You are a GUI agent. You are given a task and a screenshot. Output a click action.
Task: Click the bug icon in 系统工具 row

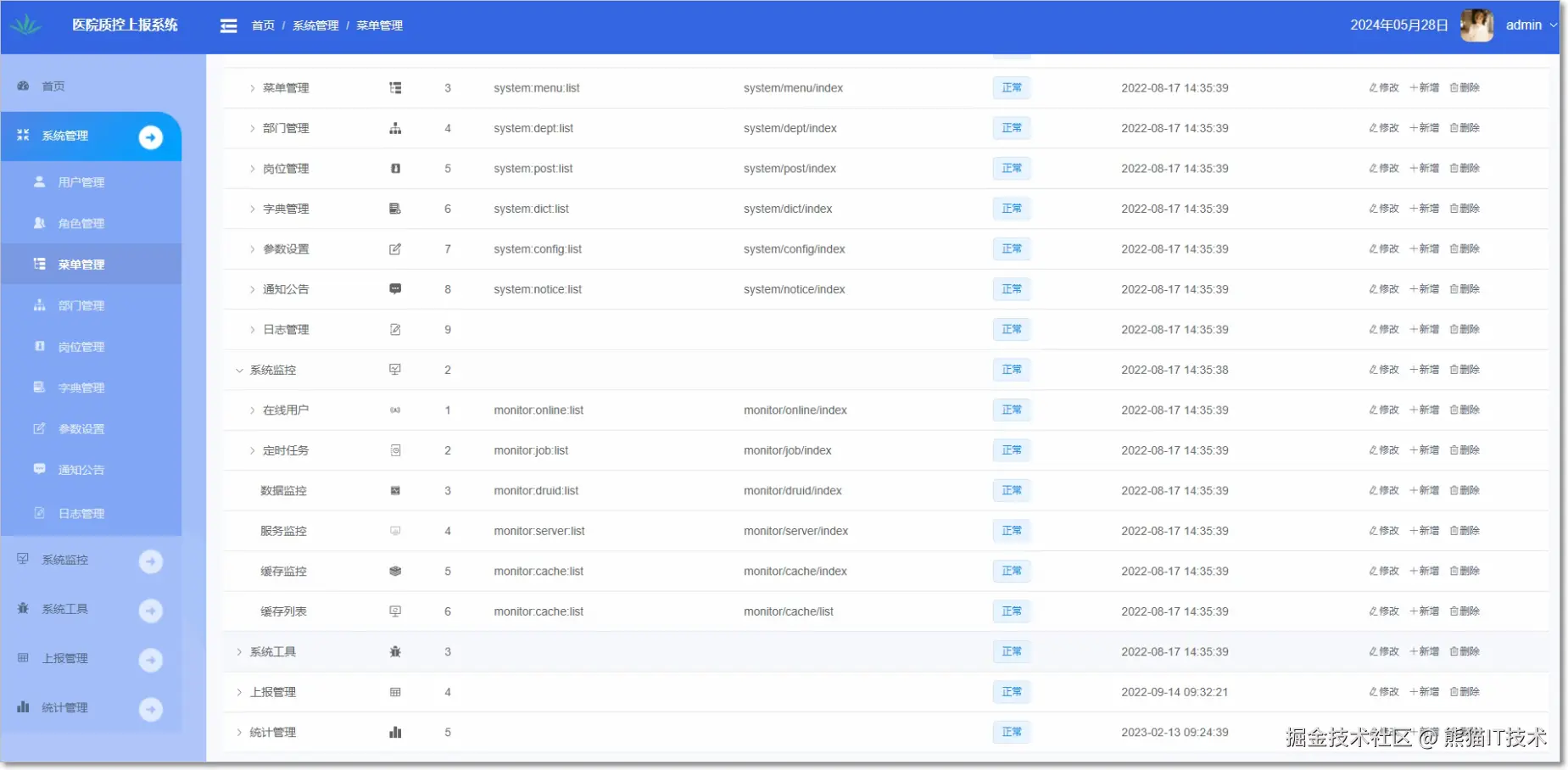point(395,652)
